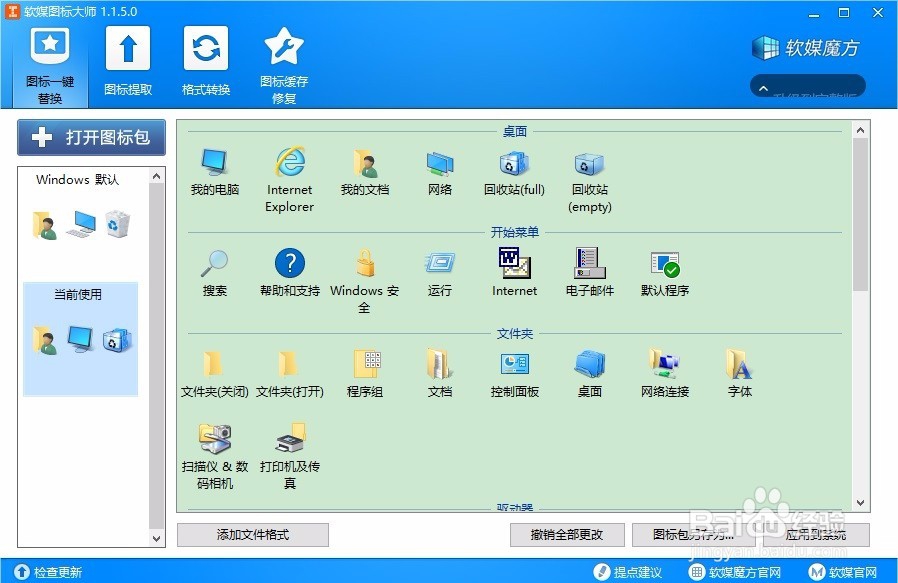Run the 图标缓存修复 tool
This screenshot has width=898, height=583.
pos(284,62)
